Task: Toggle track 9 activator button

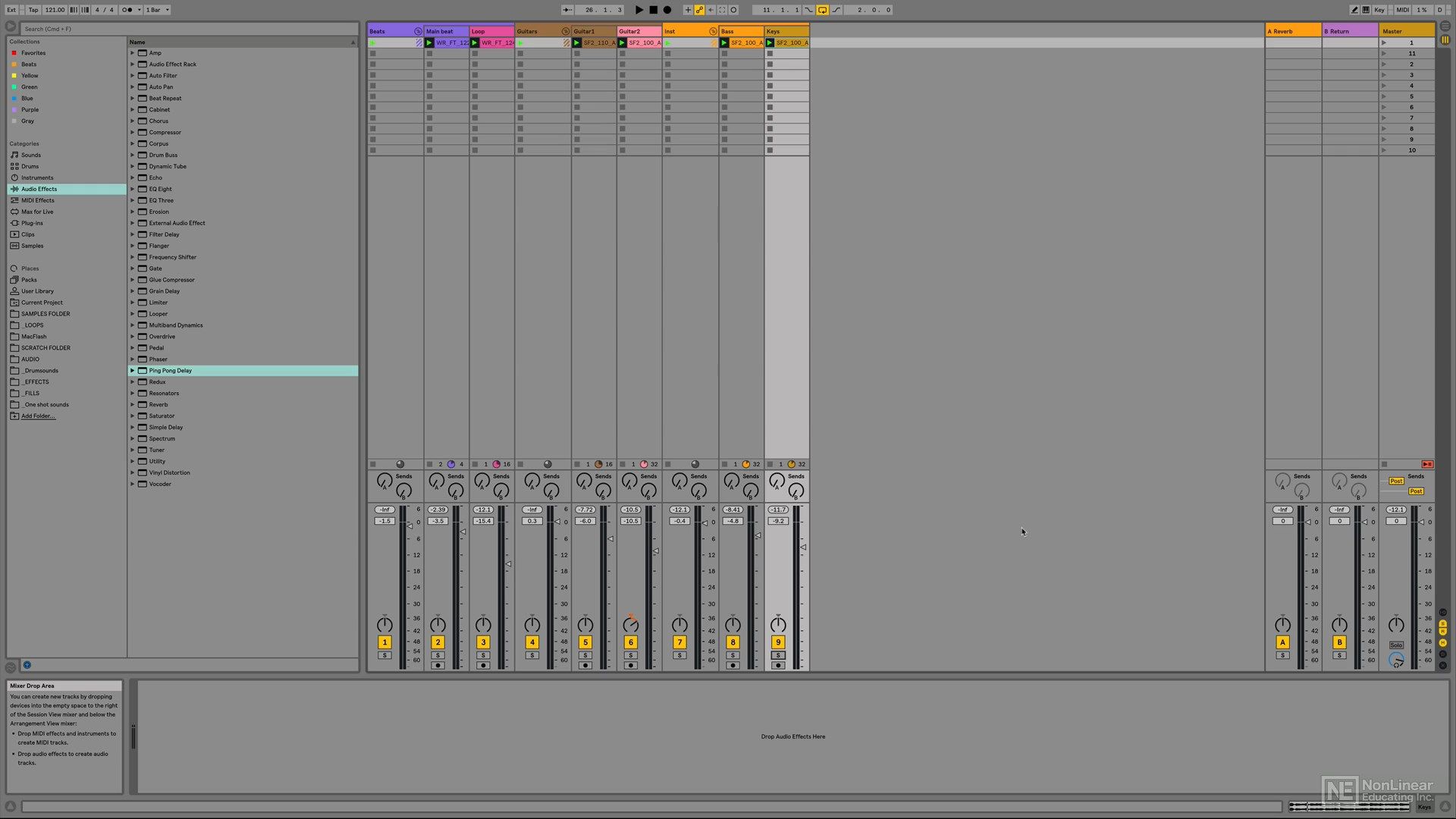Action: [778, 642]
